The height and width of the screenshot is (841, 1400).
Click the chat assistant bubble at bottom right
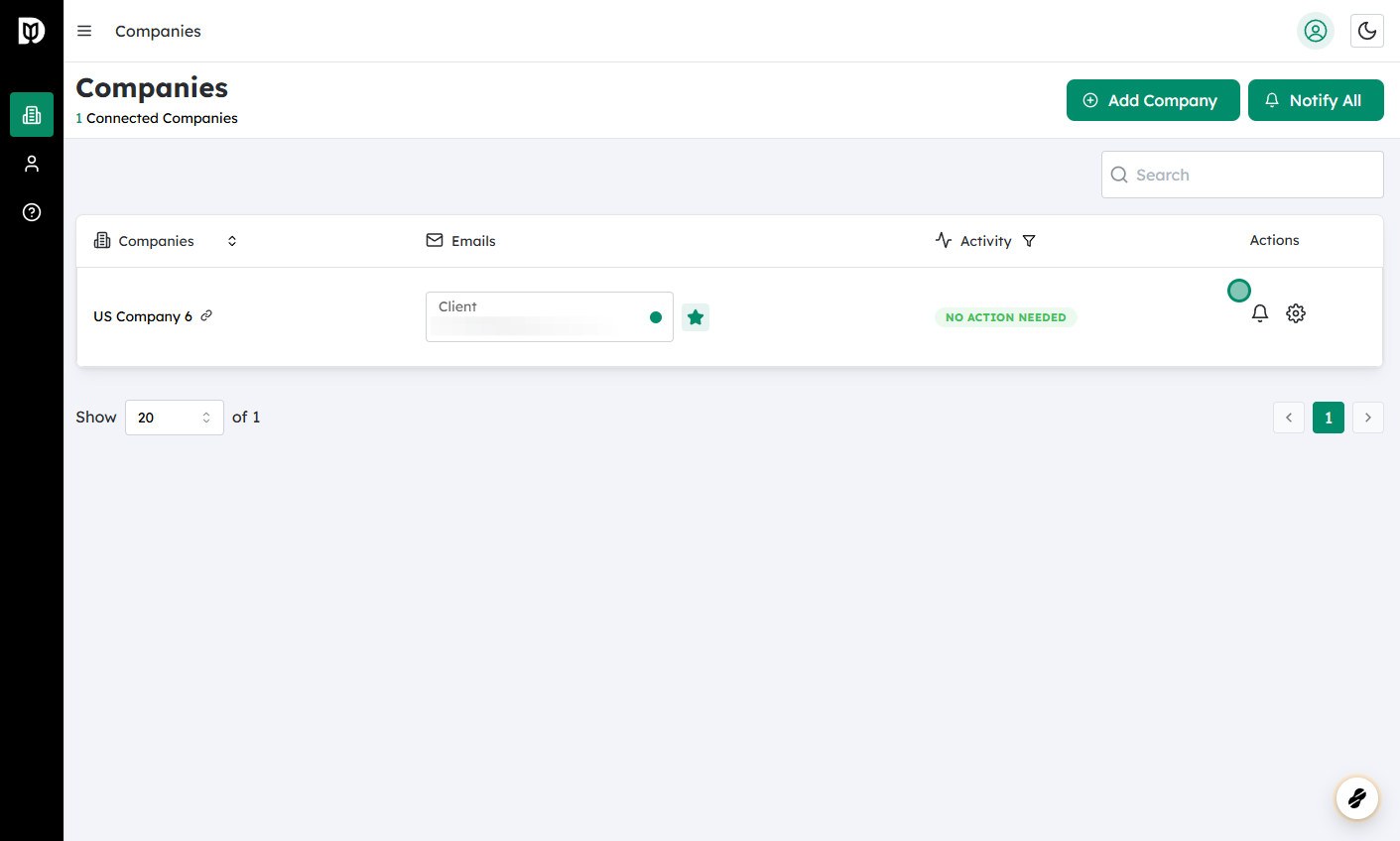[1356, 798]
